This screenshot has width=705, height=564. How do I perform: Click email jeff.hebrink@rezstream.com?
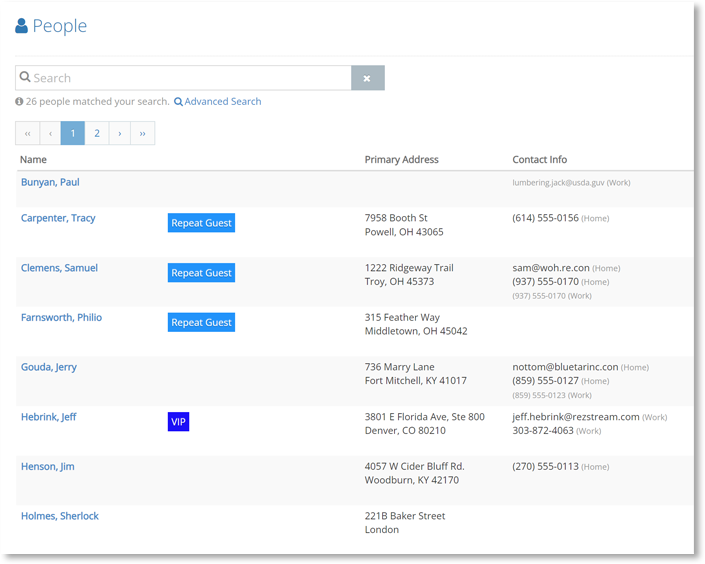tap(576, 417)
